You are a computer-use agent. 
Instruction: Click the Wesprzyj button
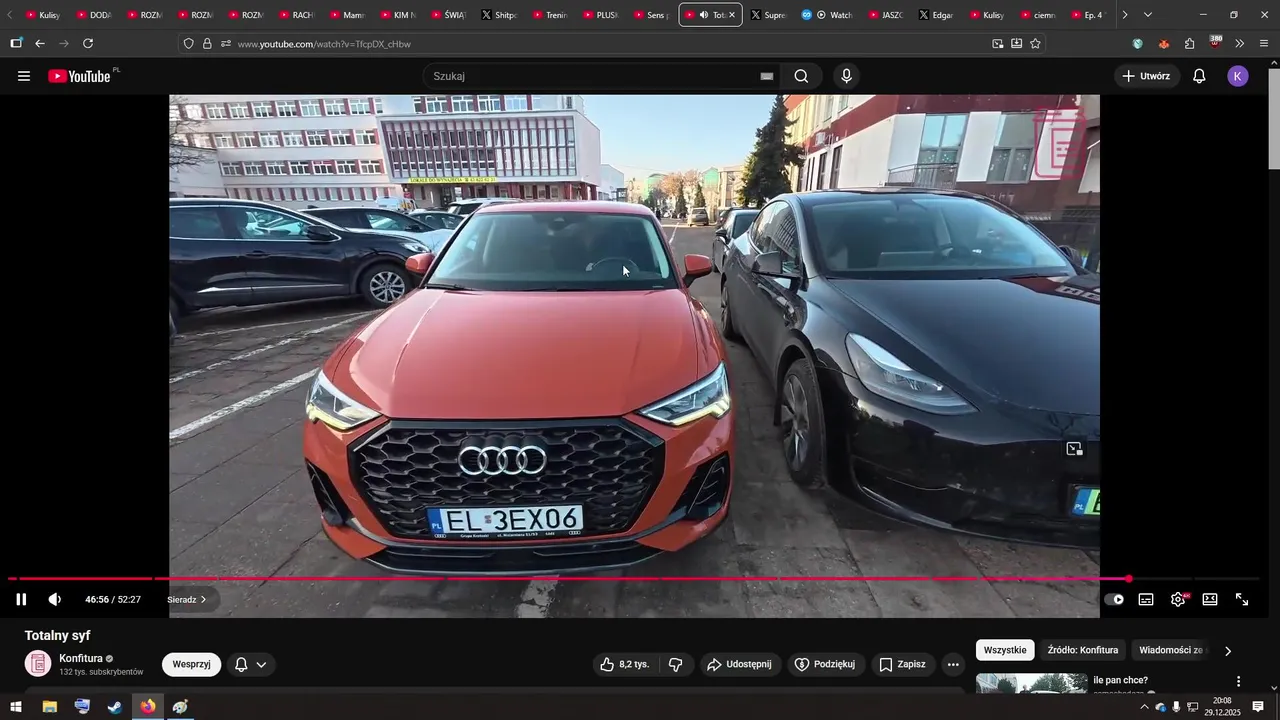[191, 664]
